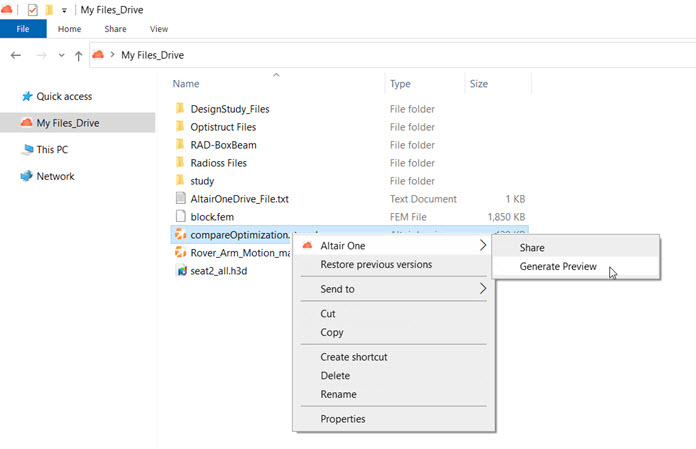This screenshot has width=696, height=449.
Task: Click the Up directory arrow button
Action: coord(78,55)
